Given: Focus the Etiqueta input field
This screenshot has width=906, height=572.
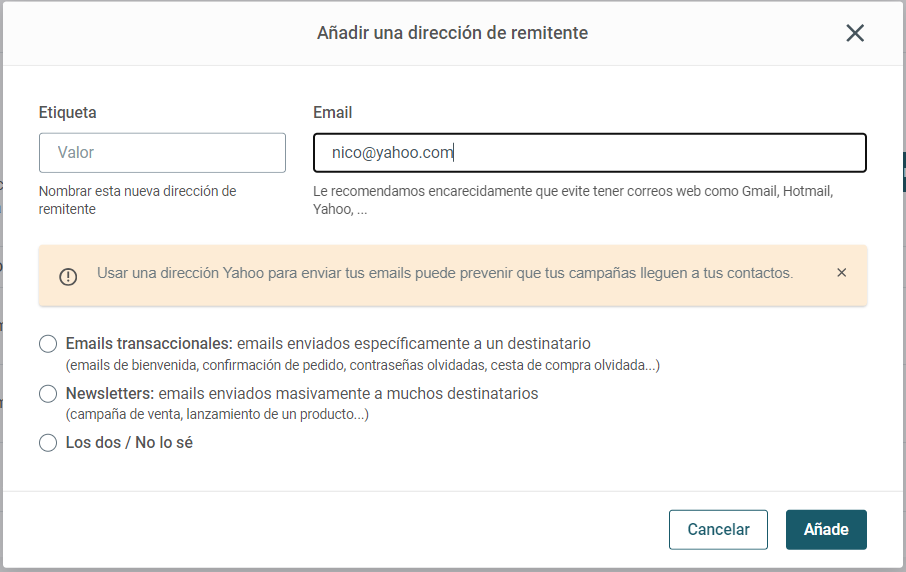Looking at the screenshot, I should [x=162, y=153].
